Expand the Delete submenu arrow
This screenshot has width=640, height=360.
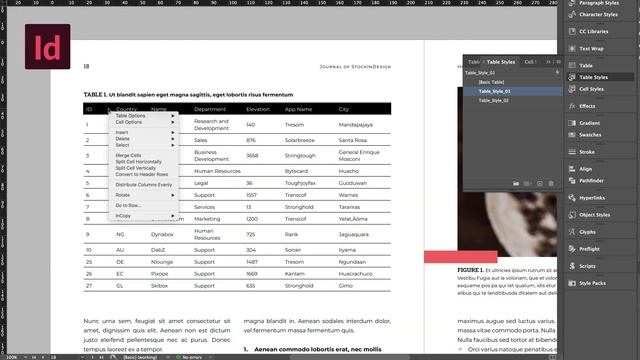pyautogui.click(x=173, y=139)
